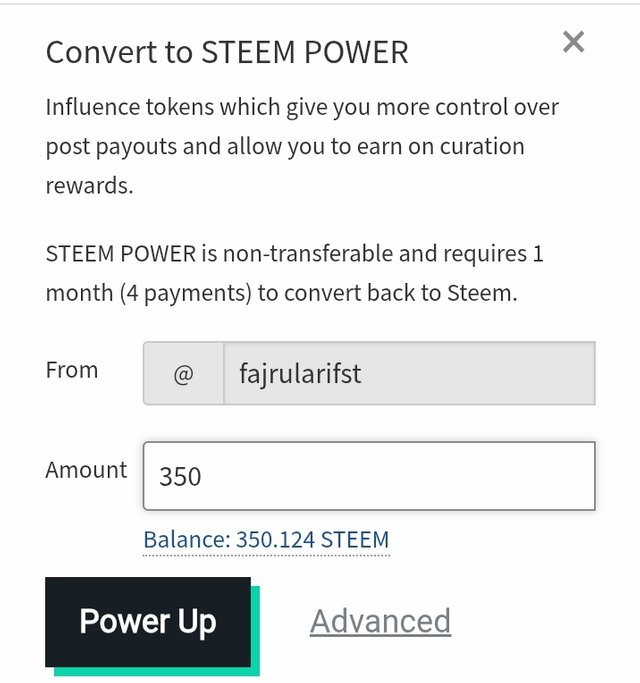Select the Convert to STEEM POWER heading
This screenshot has width=640, height=683.
click(227, 52)
